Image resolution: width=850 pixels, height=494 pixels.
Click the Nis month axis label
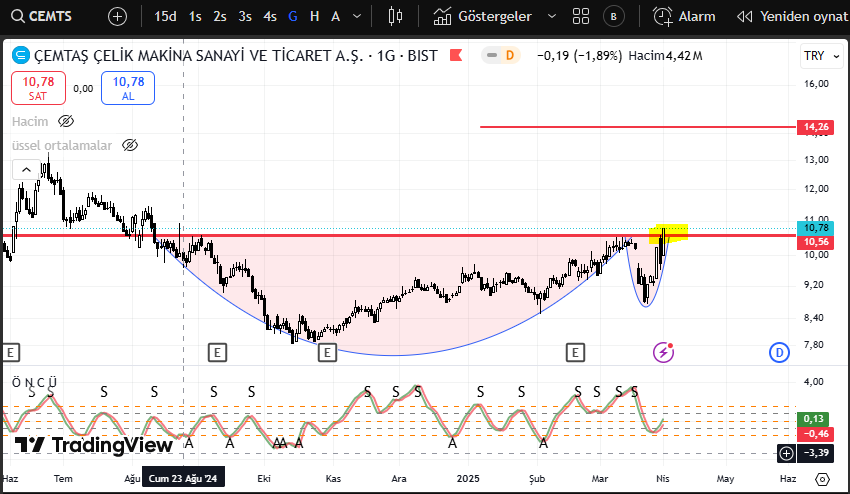coord(662,478)
